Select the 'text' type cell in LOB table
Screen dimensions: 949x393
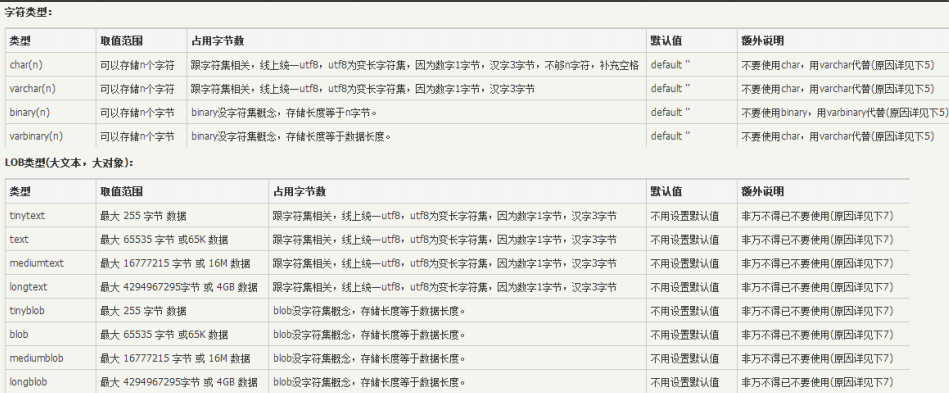point(19,239)
